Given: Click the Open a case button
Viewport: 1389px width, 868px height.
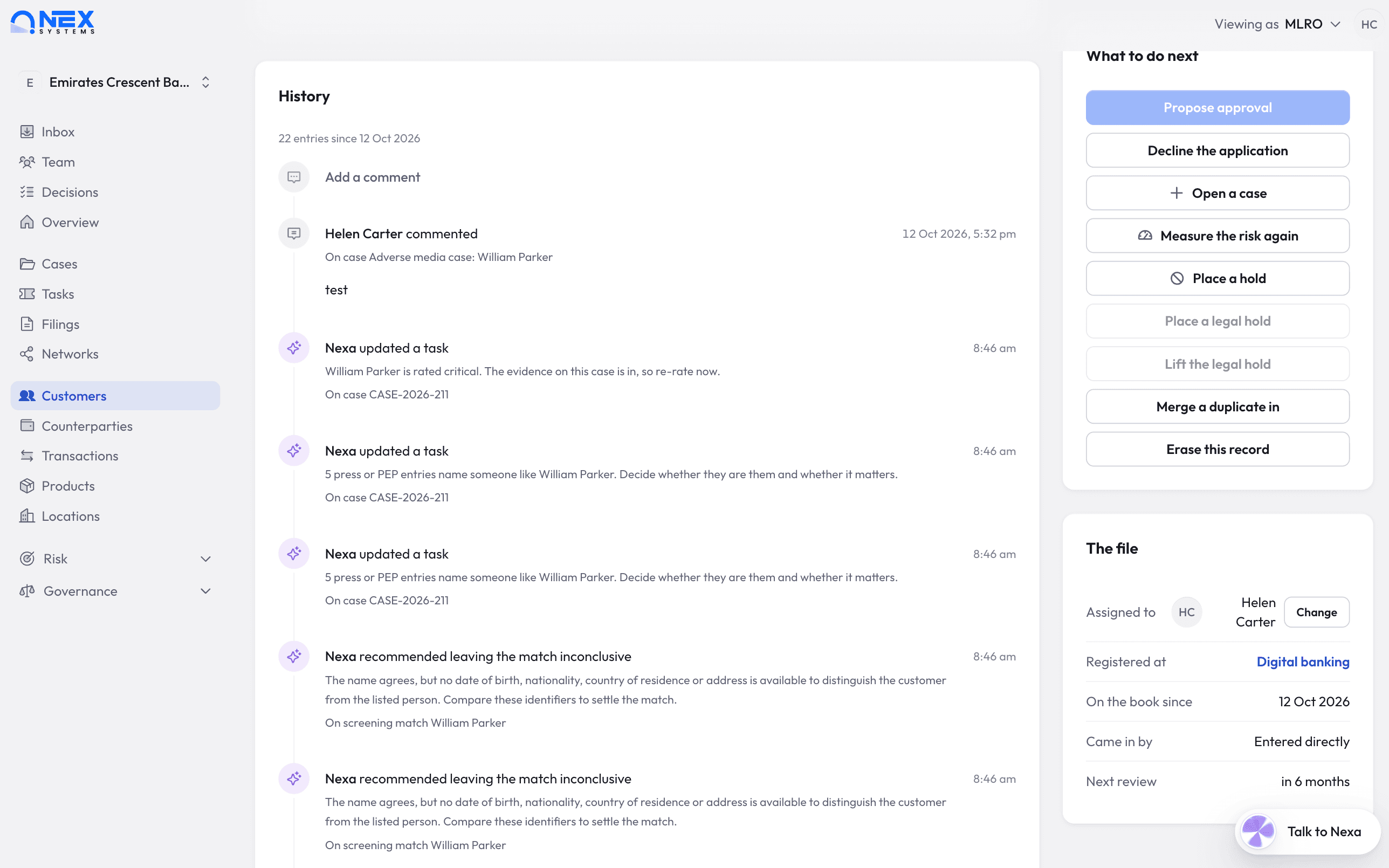Looking at the screenshot, I should (1218, 193).
